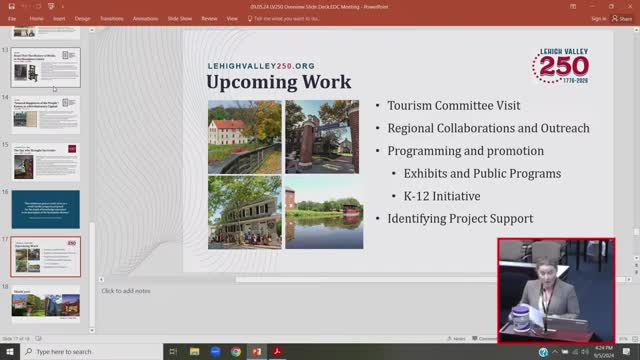Image resolution: width=640 pixels, height=360 pixels.
Task: Select slide 13 thumbnail
Action: tap(46, 67)
